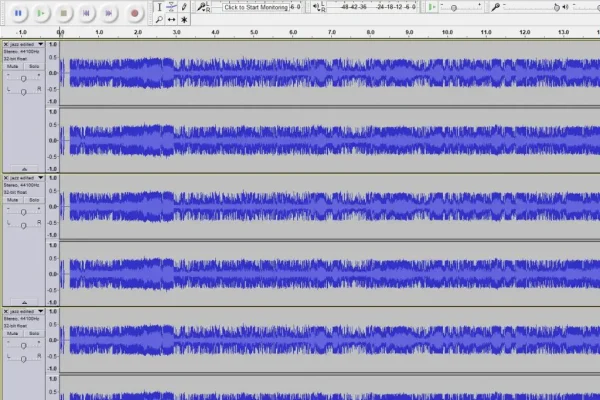
Task: Click the second track's gain slider knob
Action: point(23,212)
